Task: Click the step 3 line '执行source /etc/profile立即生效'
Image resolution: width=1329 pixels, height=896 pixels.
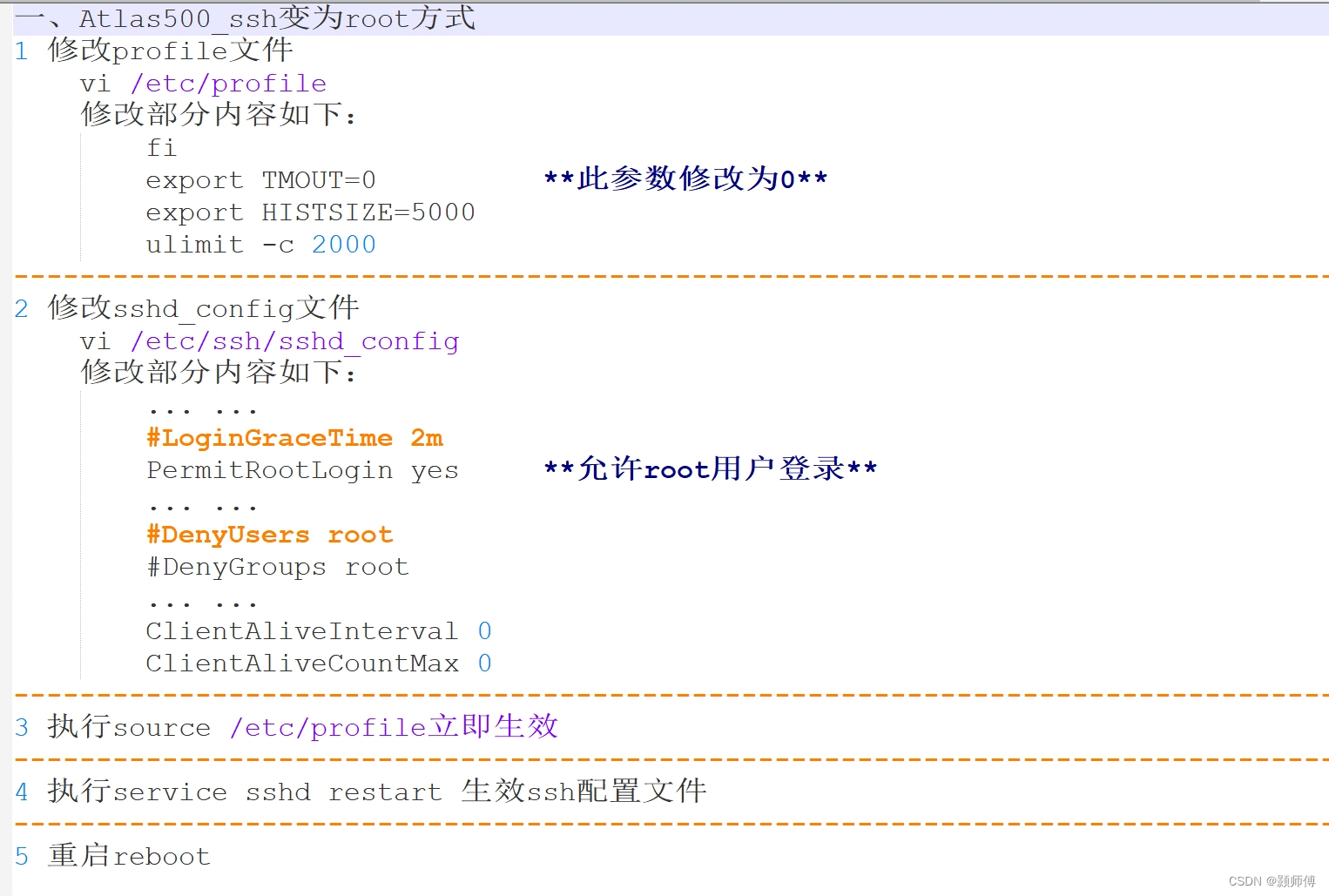Action: point(302,727)
